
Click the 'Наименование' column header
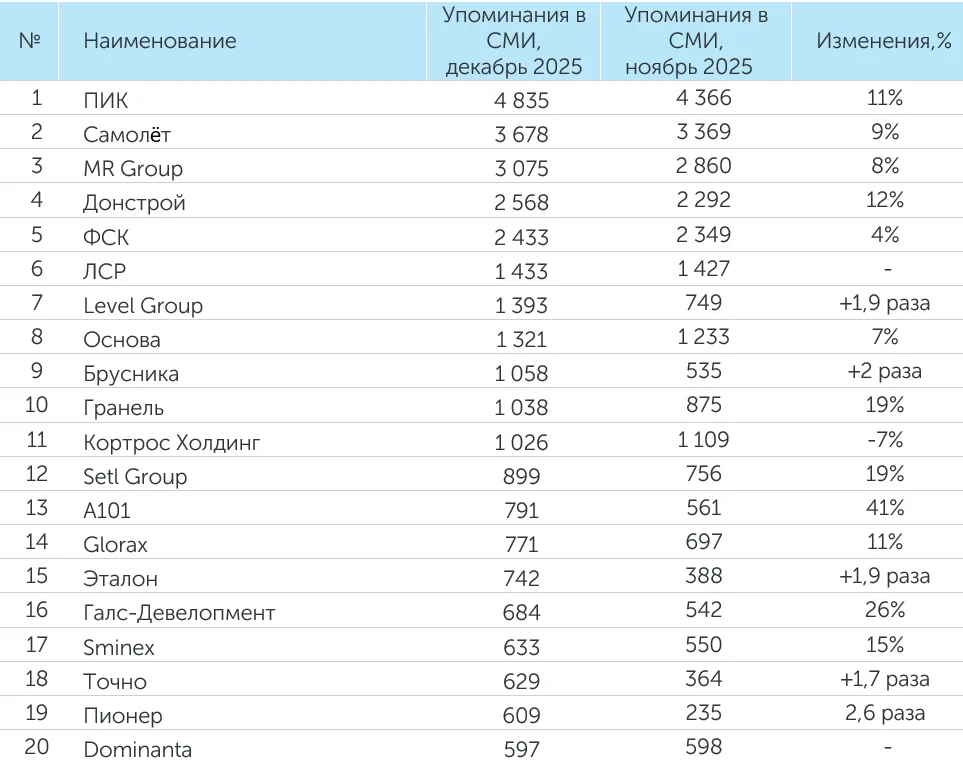tap(160, 41)
